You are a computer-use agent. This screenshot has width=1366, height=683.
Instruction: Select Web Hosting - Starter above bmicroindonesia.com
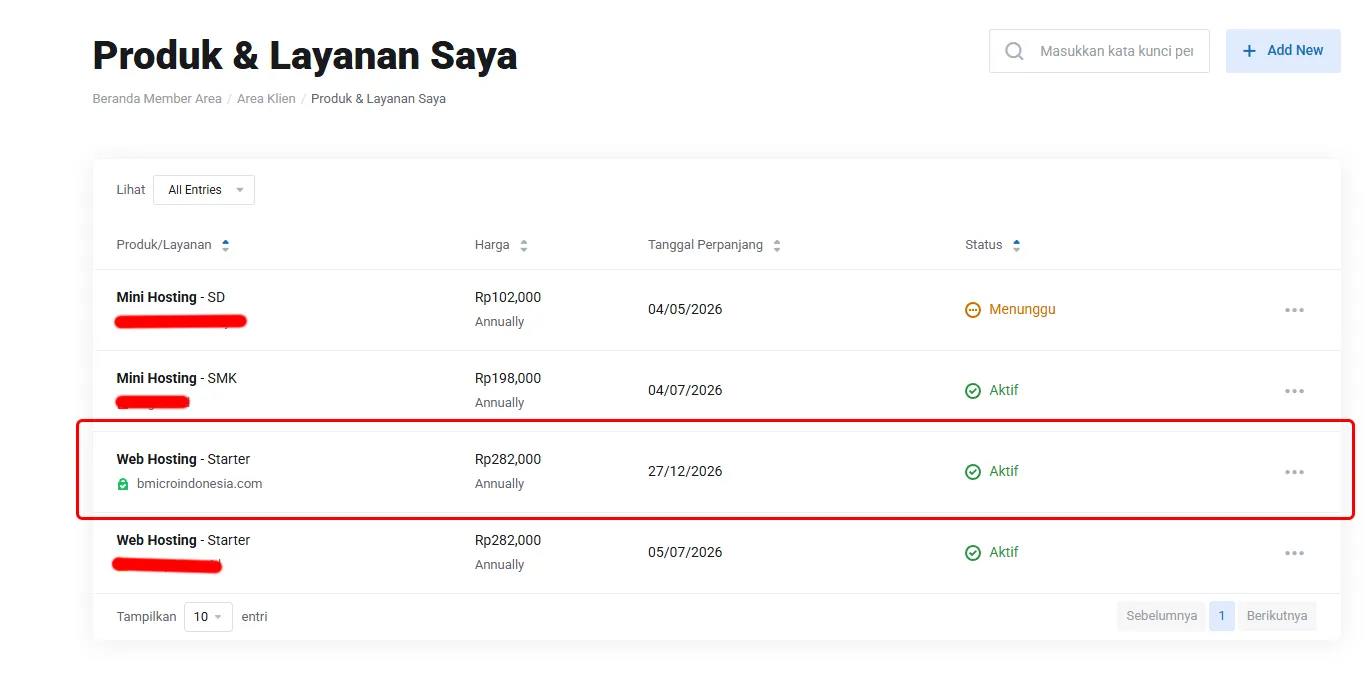coord(183,459)
